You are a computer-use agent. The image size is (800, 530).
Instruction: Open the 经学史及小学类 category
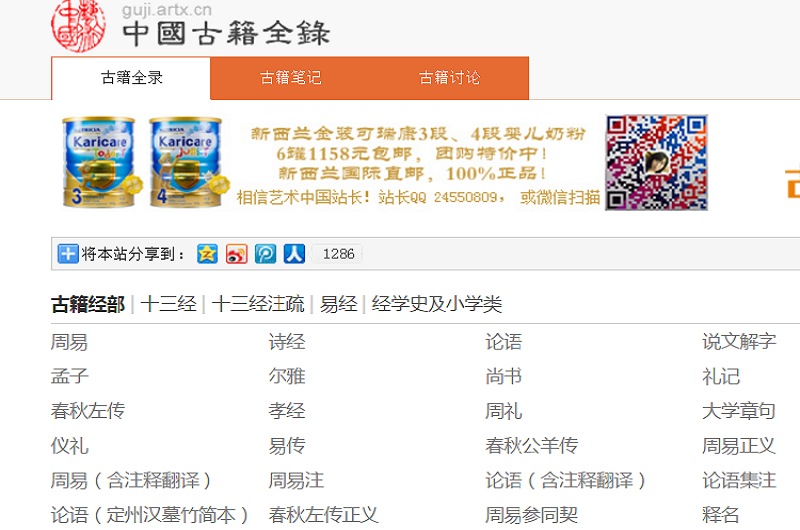[x=436, y=305]
